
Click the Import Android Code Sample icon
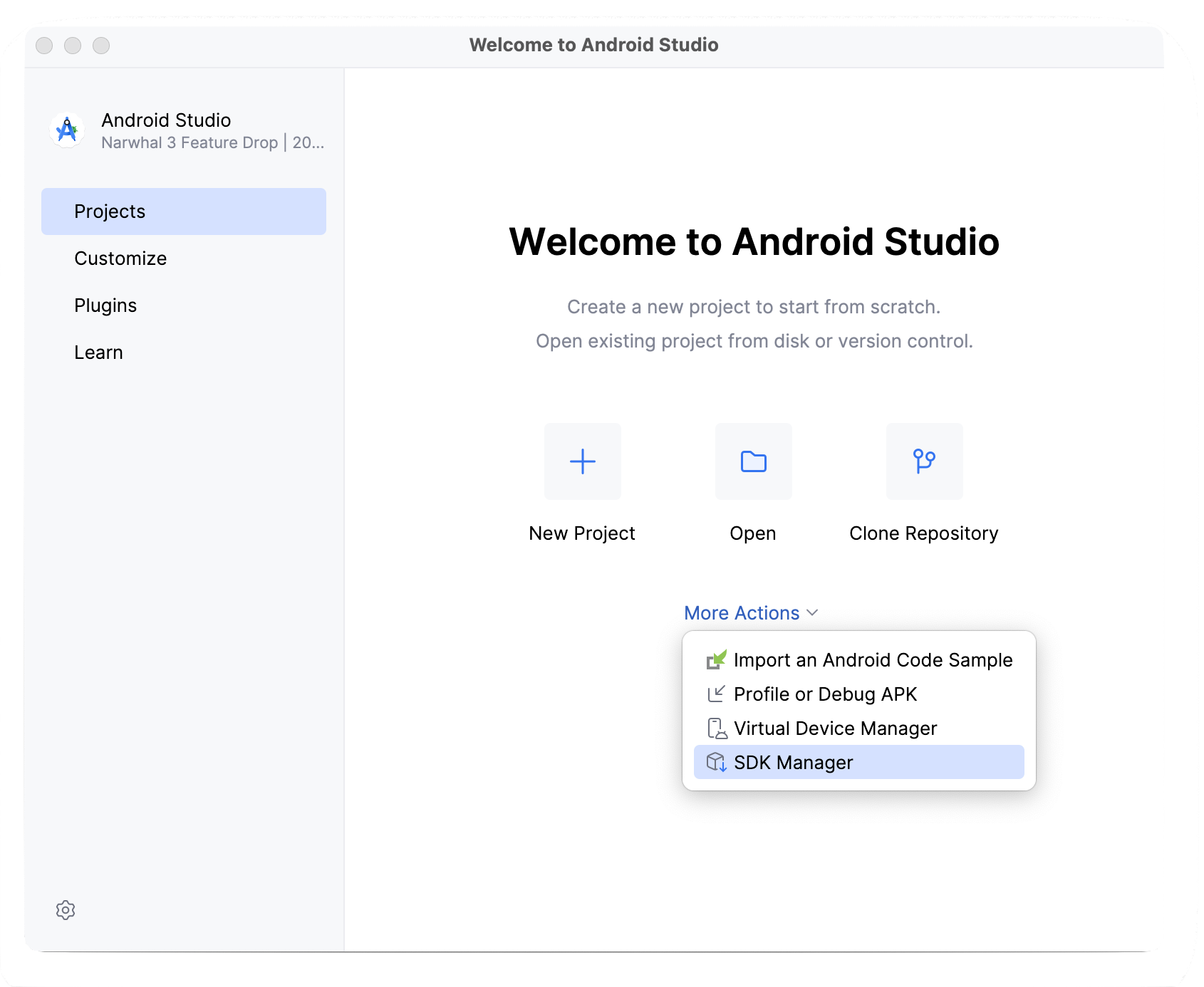716,659
